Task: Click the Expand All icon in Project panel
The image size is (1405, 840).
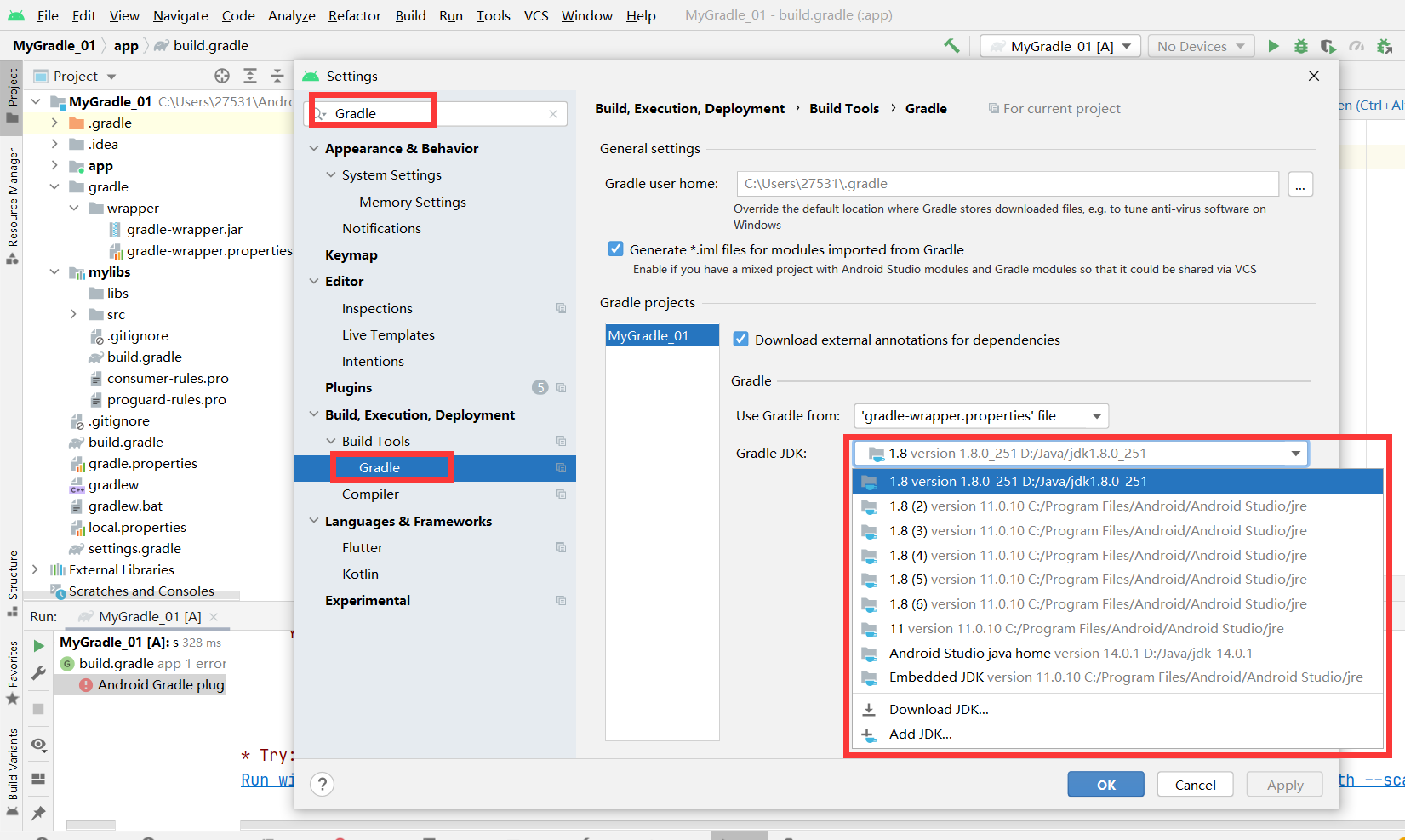Action: [250, 76]
